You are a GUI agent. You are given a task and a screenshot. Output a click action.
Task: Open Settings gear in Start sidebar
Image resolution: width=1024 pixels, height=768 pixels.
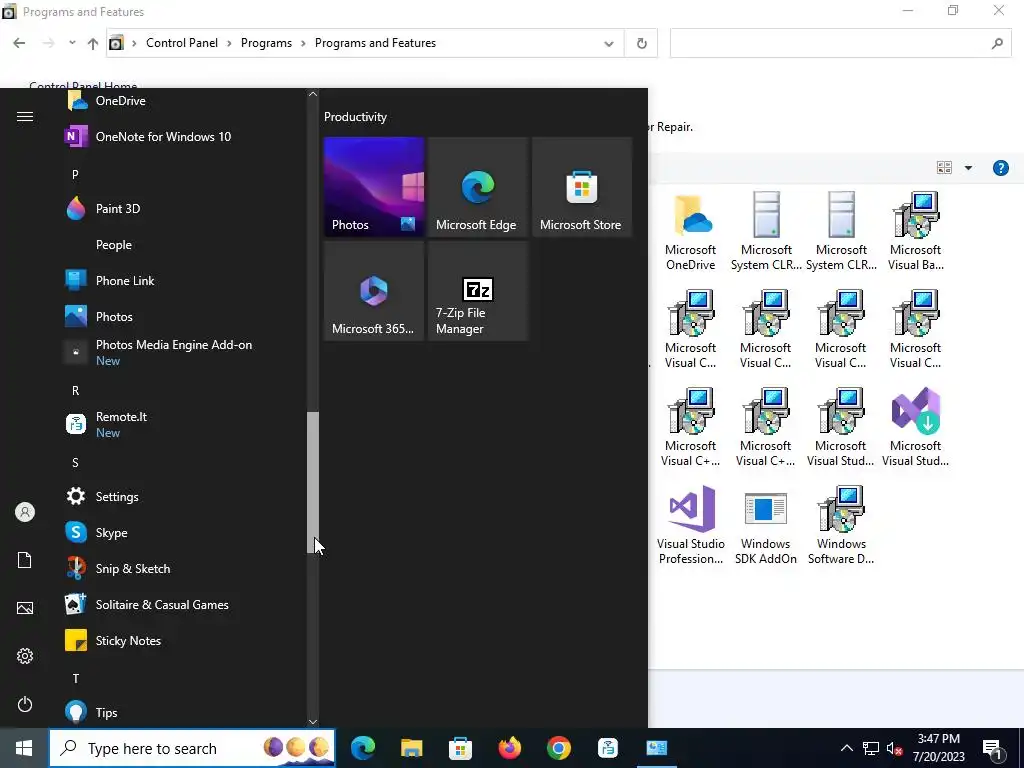tap(25, 656)
